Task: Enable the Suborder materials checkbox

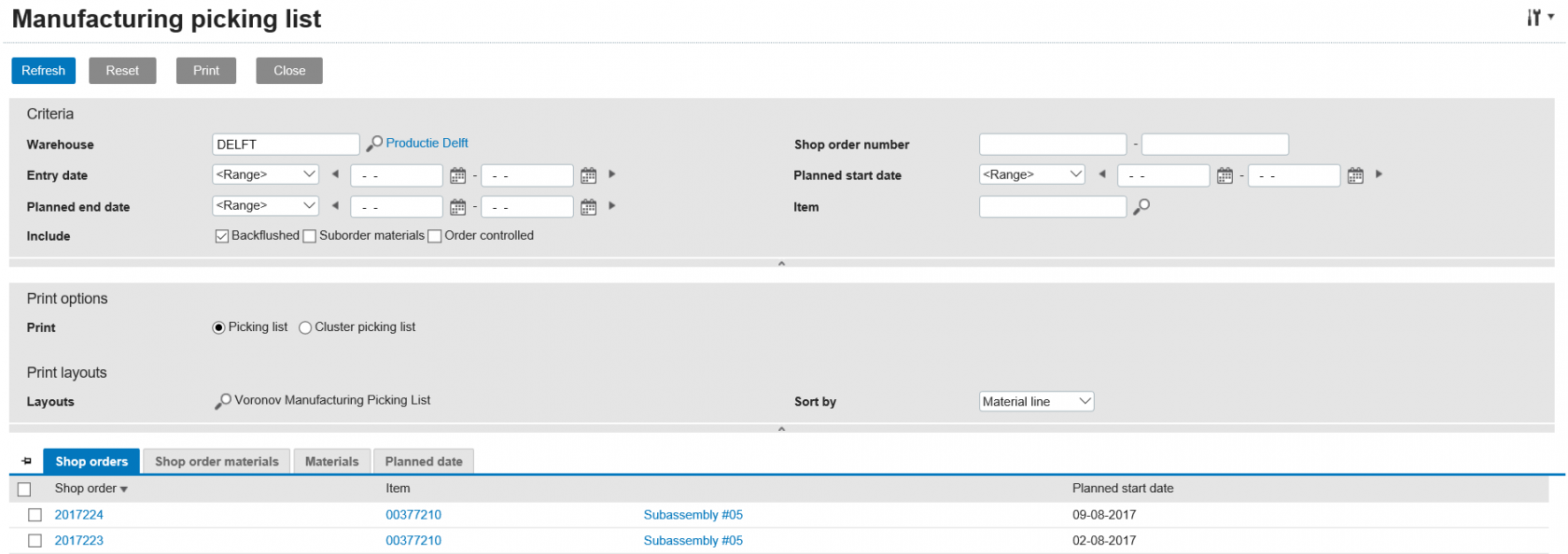Action: click(310, 236)
